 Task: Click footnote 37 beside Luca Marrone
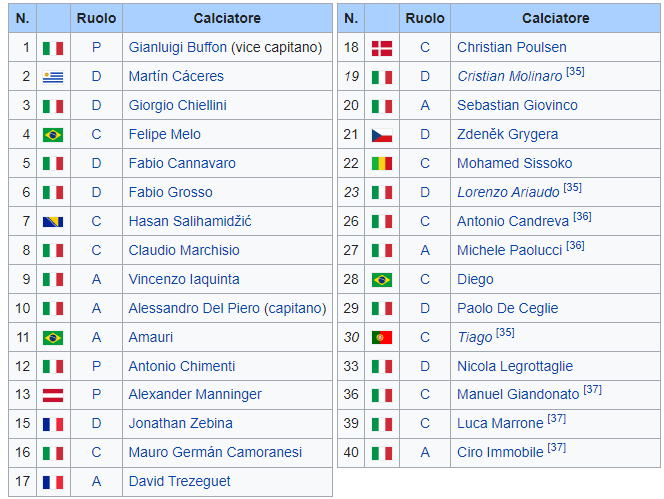[x=557, y=419]
